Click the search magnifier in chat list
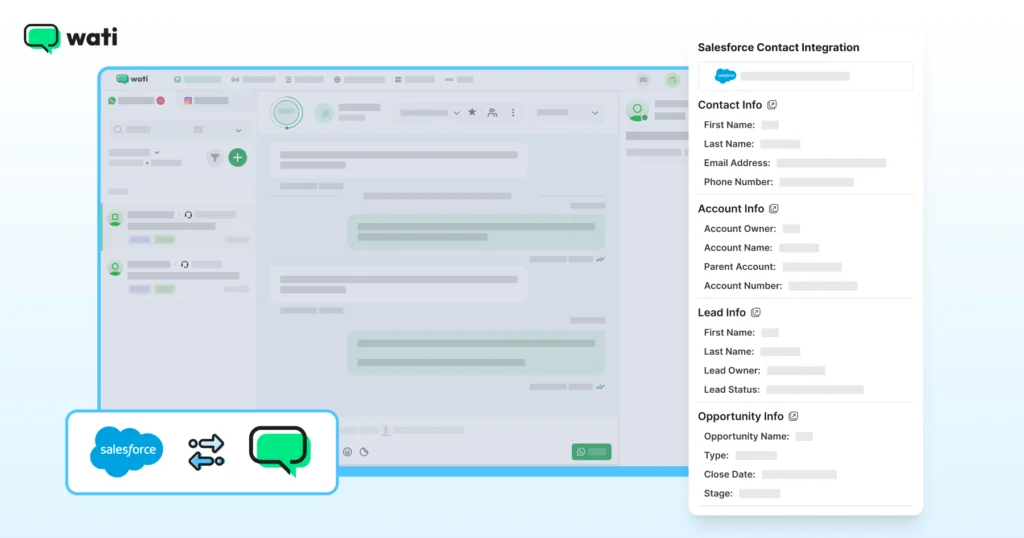Viewport: 1024px width, 538px height. point(118,130)
